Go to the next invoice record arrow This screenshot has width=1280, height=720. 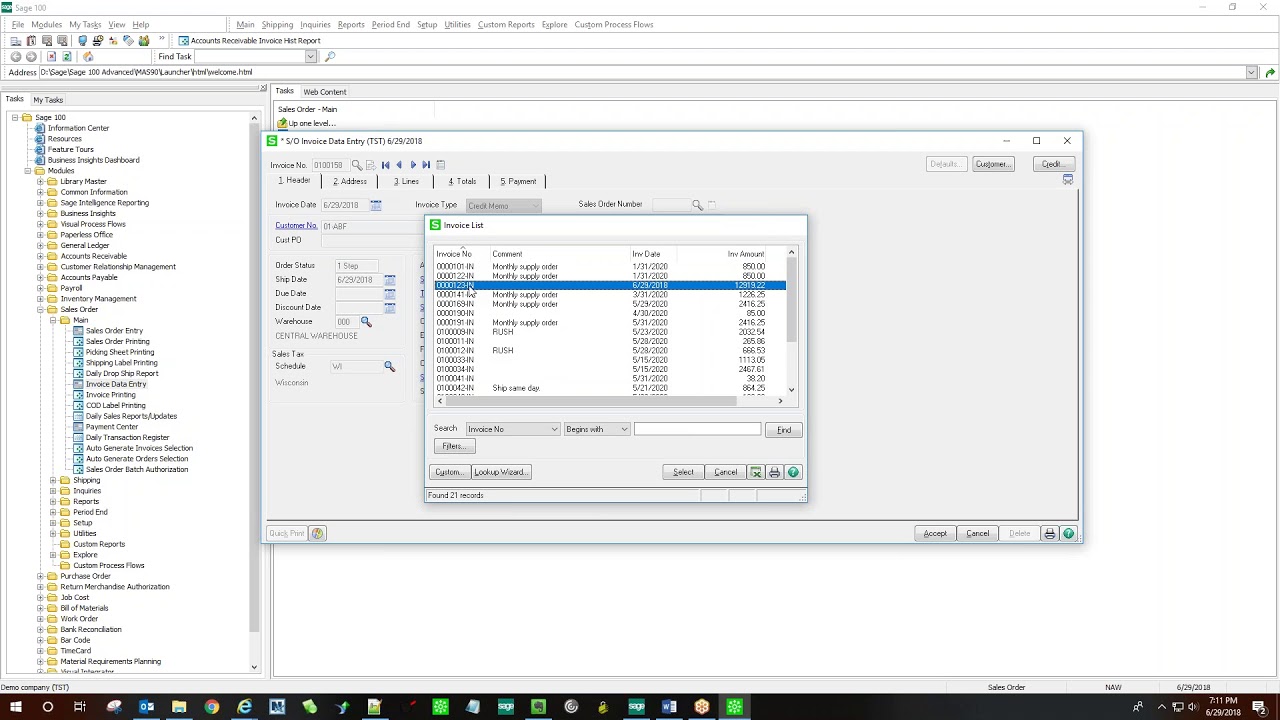(413, 165)
